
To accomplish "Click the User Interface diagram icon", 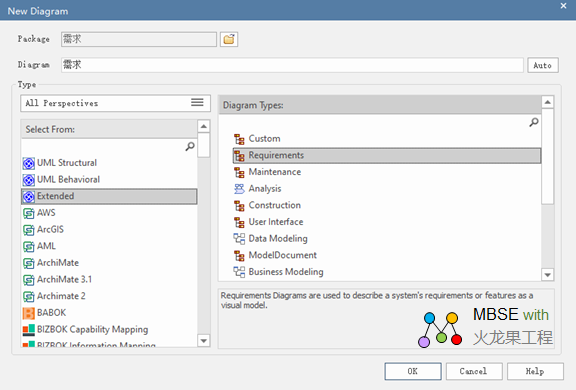I will (239, 222).
